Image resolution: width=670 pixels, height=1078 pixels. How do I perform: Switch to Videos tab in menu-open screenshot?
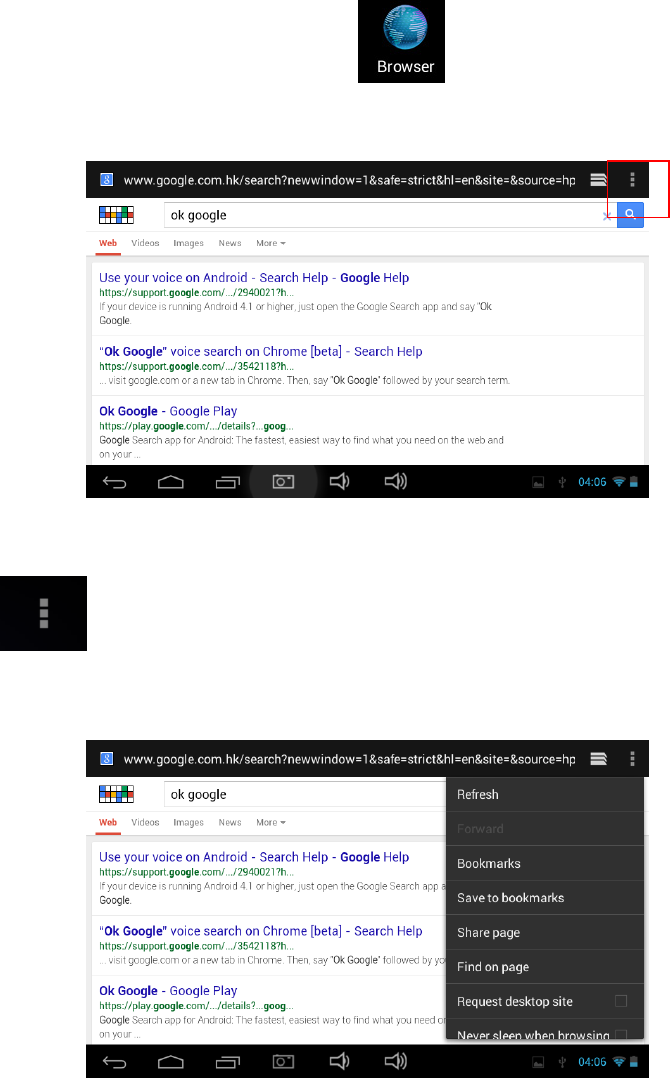(145, 822)
